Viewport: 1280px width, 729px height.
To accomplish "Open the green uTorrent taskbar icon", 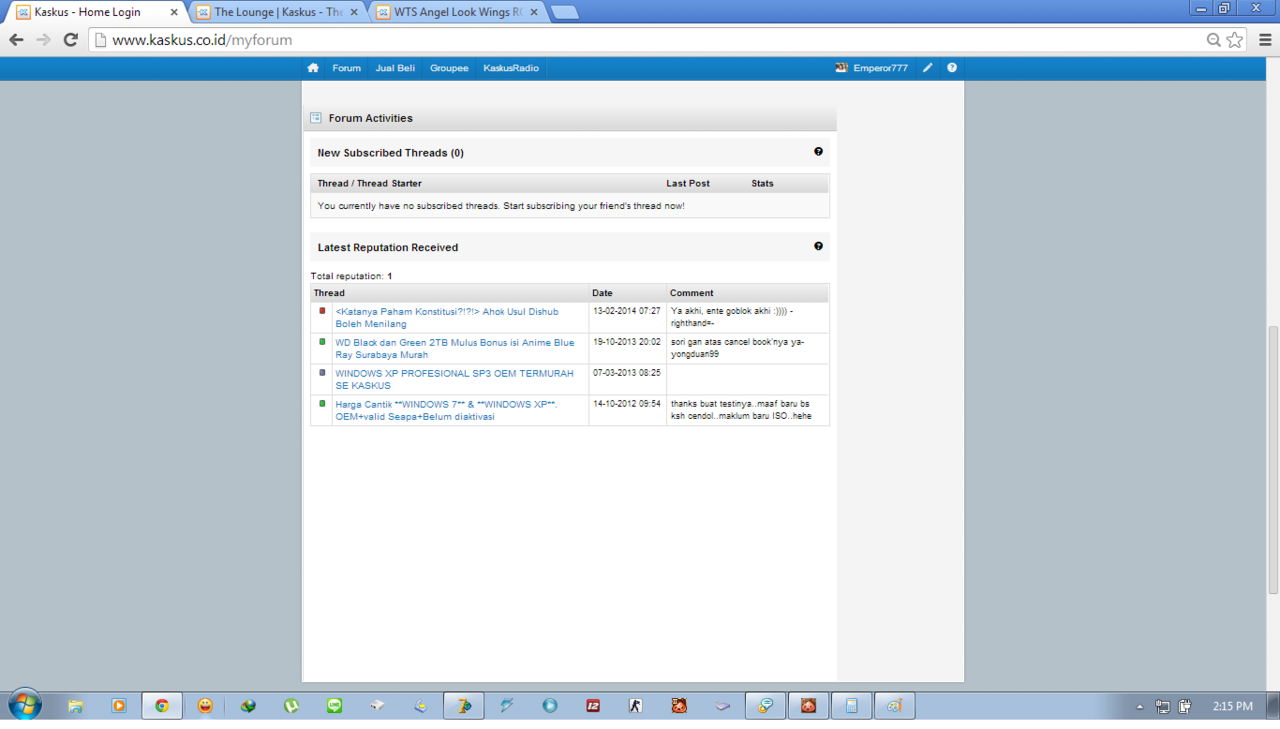I will pyautogui.click(x=291, y=706).
